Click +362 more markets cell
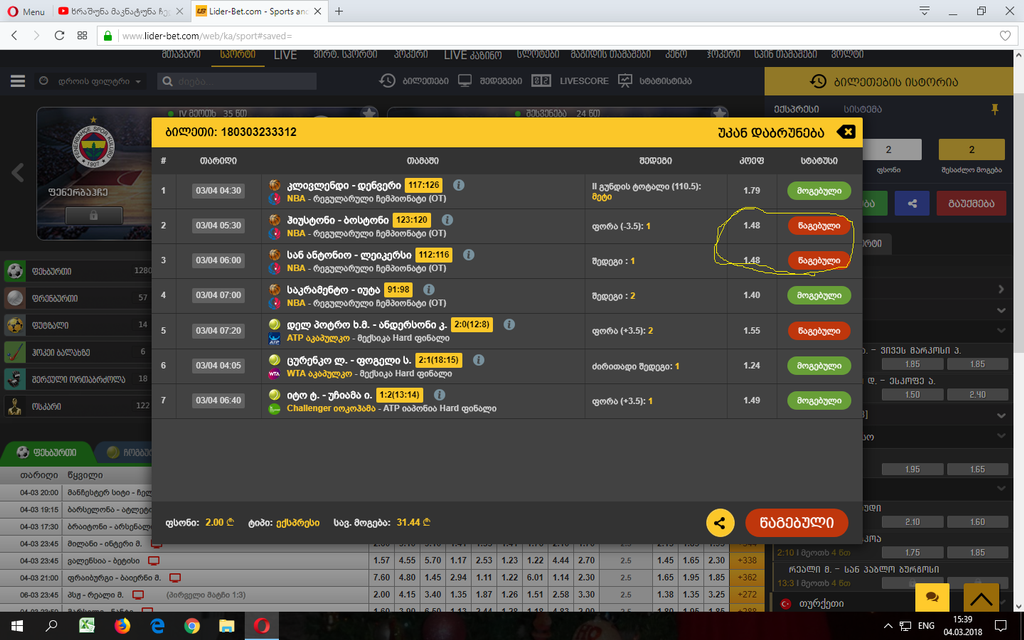The height and width of the screenshot is (640, 1024). tap(746, 577)
